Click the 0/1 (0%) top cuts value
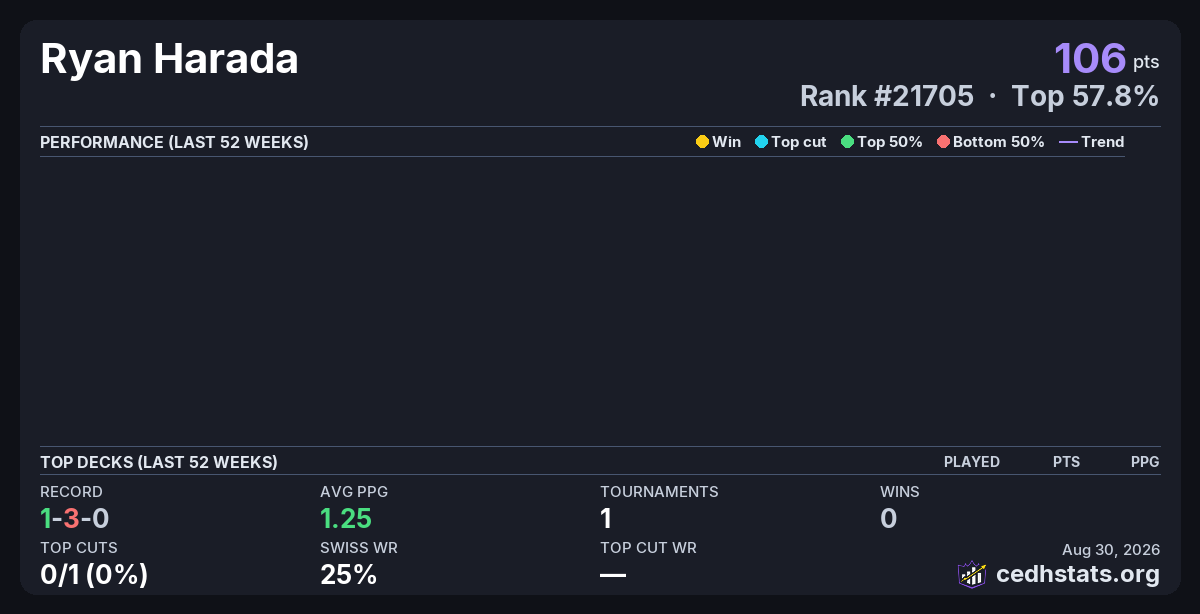 click(94, 574)
